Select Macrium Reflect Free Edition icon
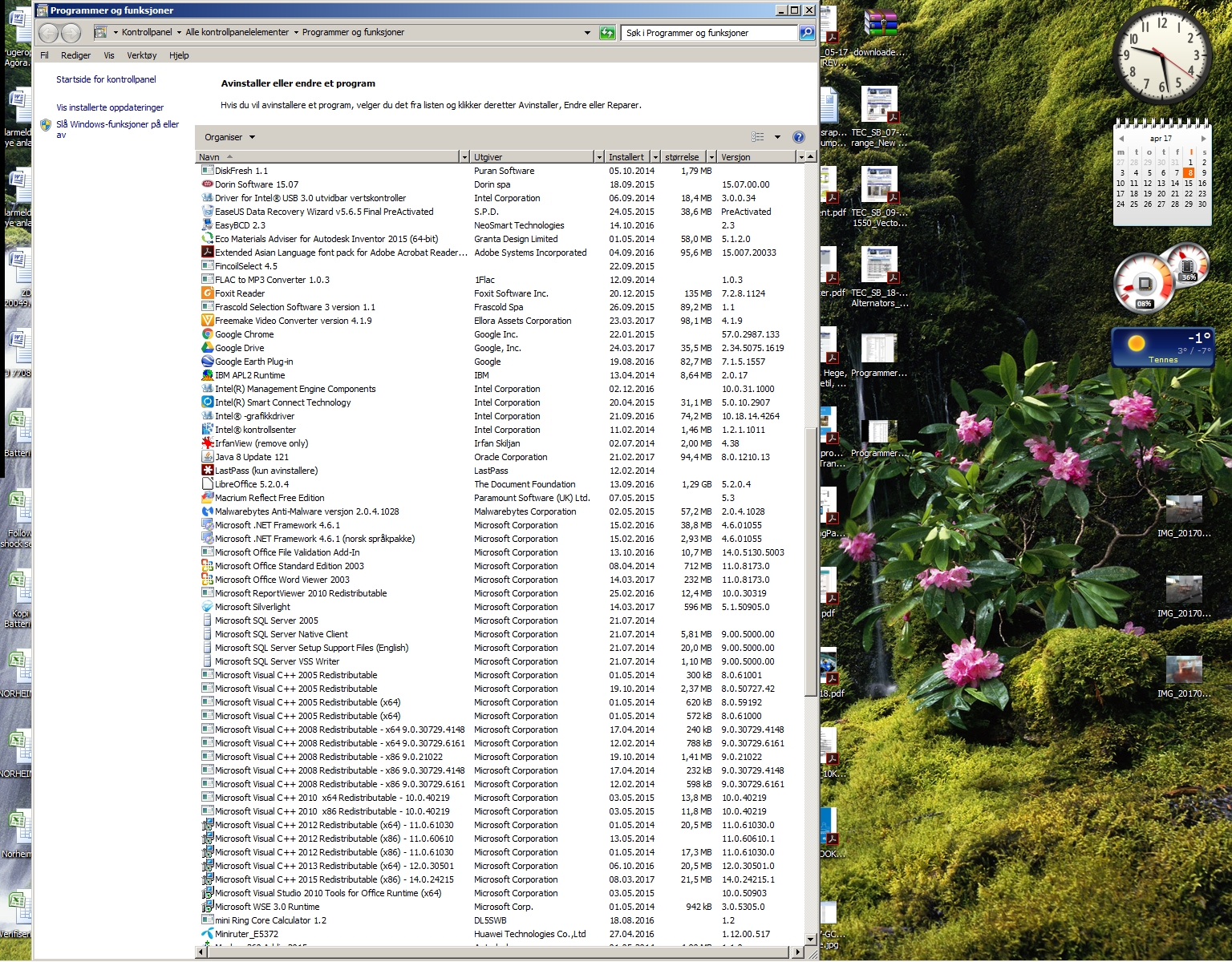1232x962 pixels. 208,498
